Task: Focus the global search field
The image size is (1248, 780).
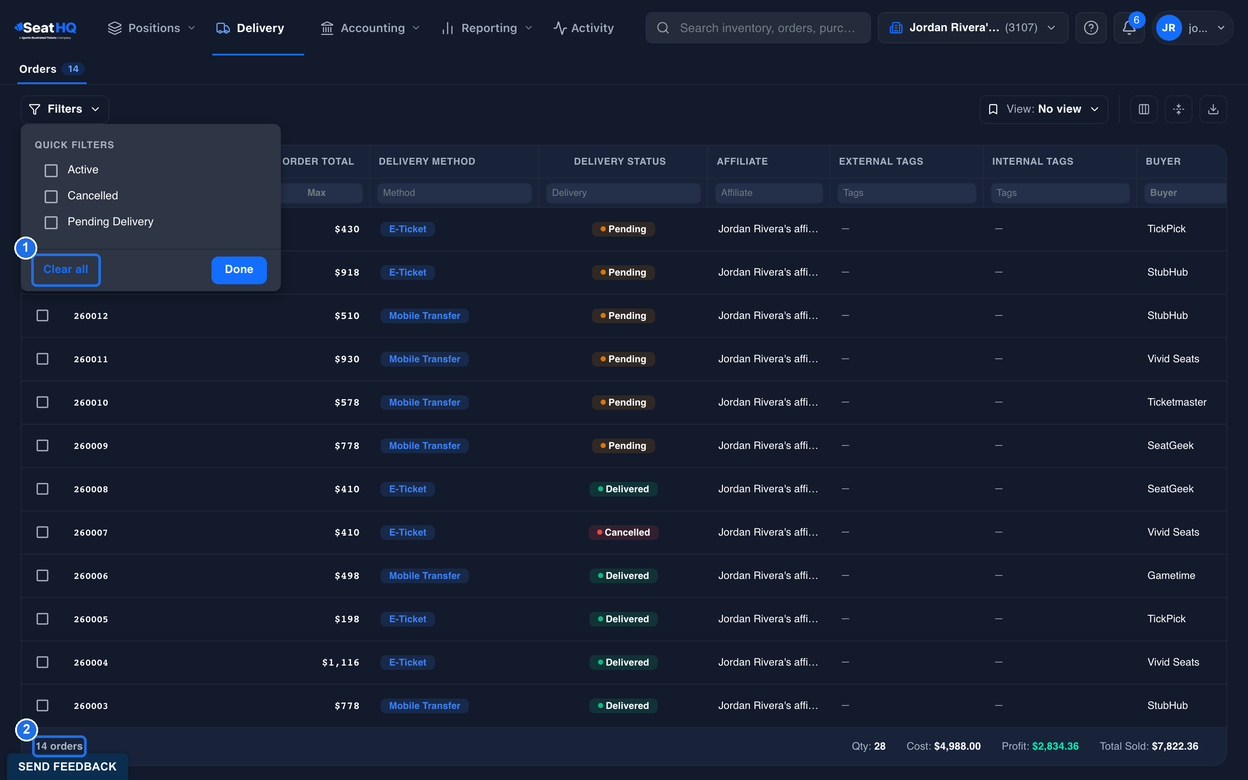Action: [x=758, y=28]
